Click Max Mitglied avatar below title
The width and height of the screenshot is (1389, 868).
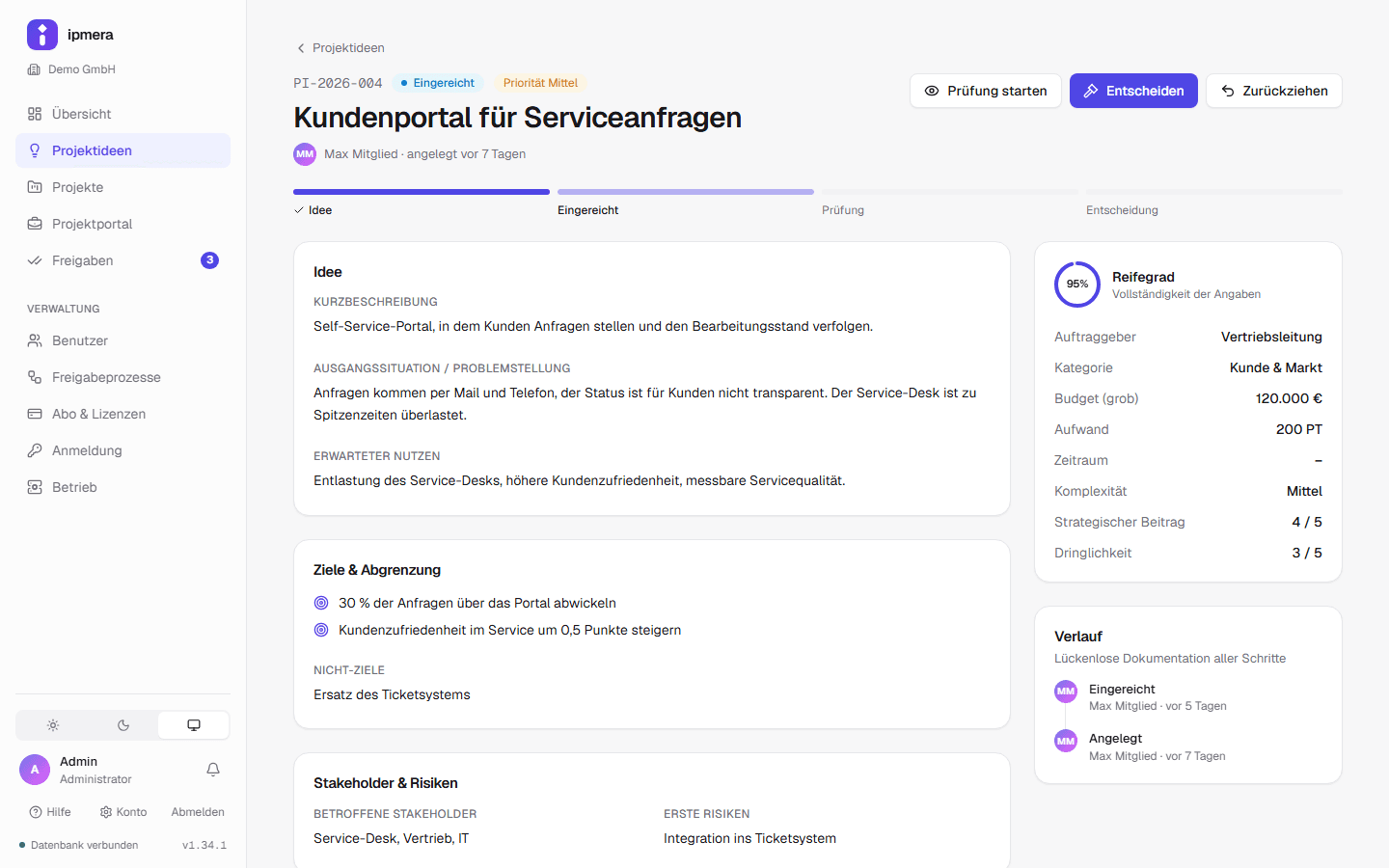(x=305, y=154)
